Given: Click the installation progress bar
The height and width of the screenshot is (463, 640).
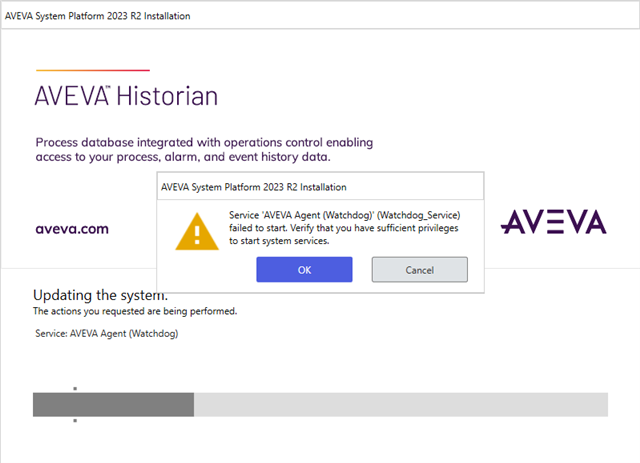Looking at the screenshot, I should pos(320,405).
